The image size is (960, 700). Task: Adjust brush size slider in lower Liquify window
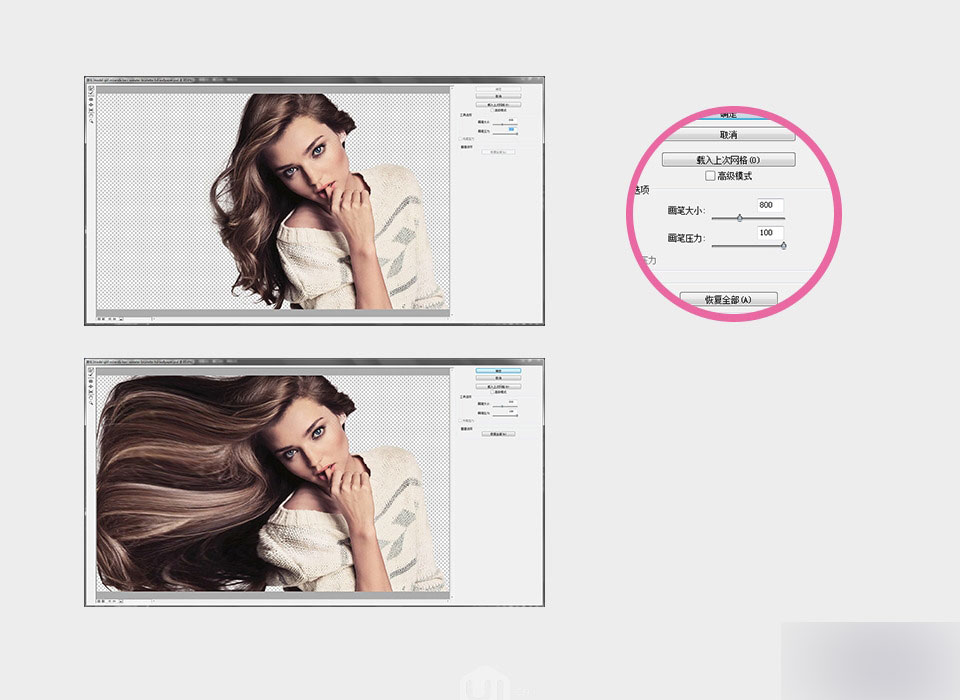point(502,407)
